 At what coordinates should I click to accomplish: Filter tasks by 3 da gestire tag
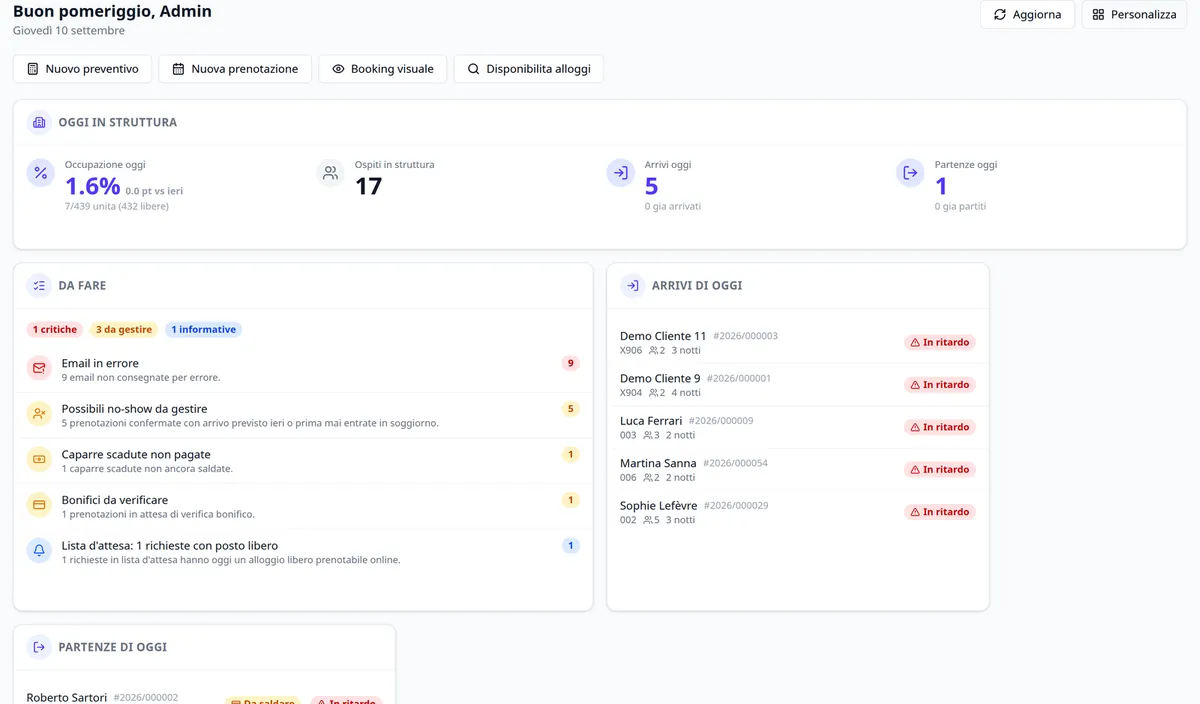(x=124, y=329)
